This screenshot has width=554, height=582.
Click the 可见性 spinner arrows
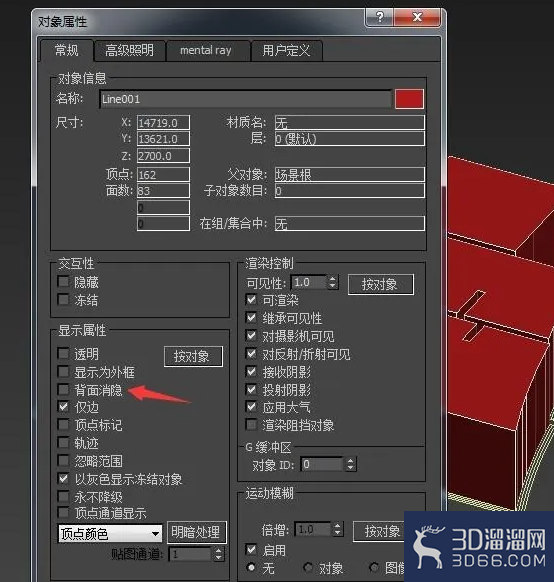pos(333,282)
